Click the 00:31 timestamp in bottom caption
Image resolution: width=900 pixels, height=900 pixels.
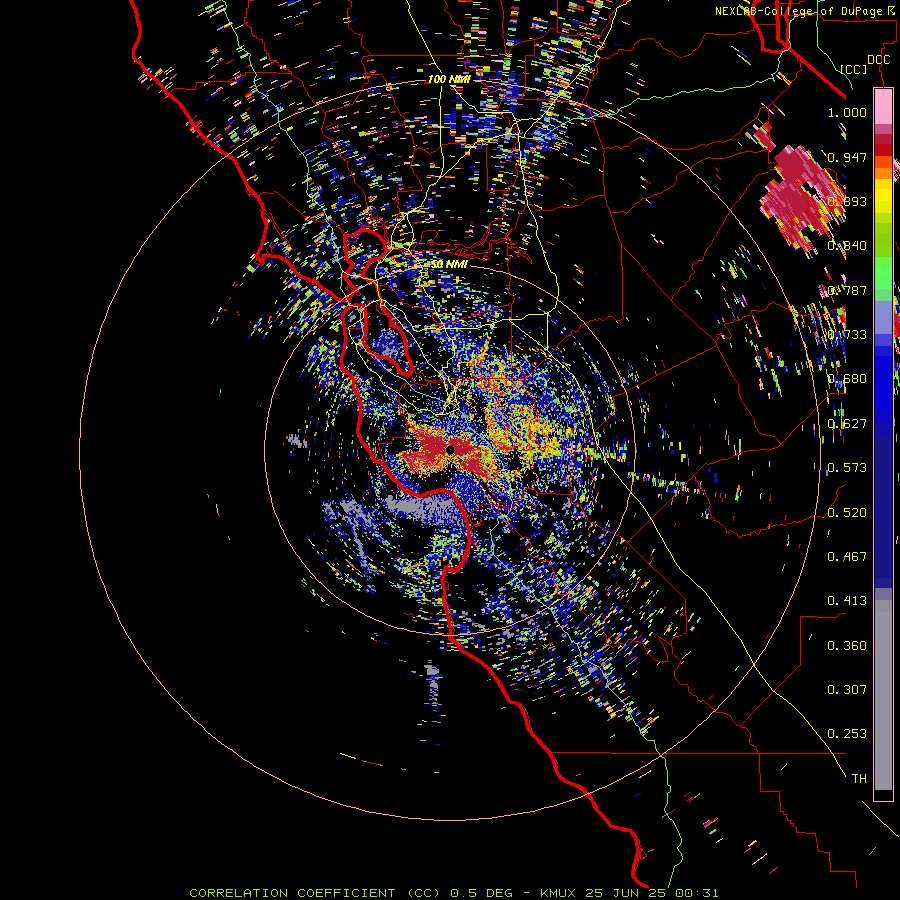coord(697,893)
